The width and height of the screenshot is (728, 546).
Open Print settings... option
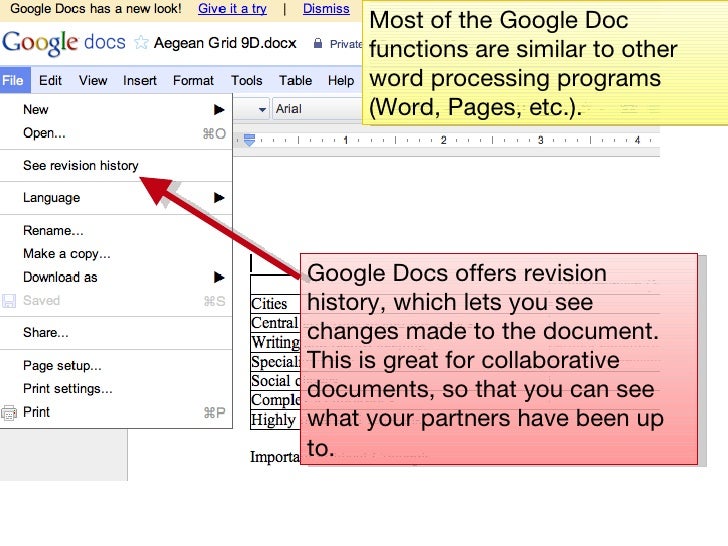coord(116,389)
